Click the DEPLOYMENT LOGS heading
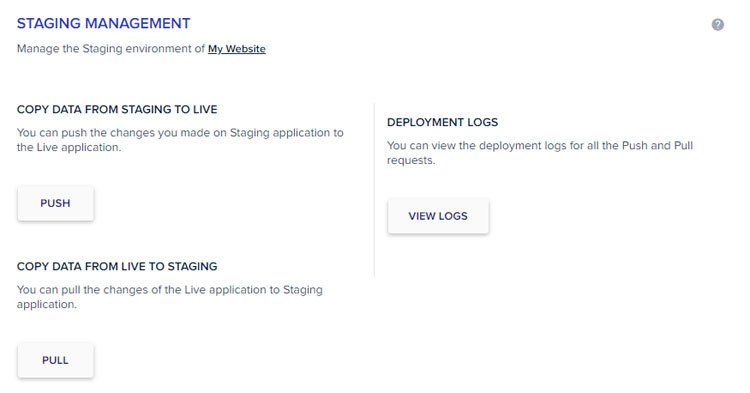 [x=442, y=122]
